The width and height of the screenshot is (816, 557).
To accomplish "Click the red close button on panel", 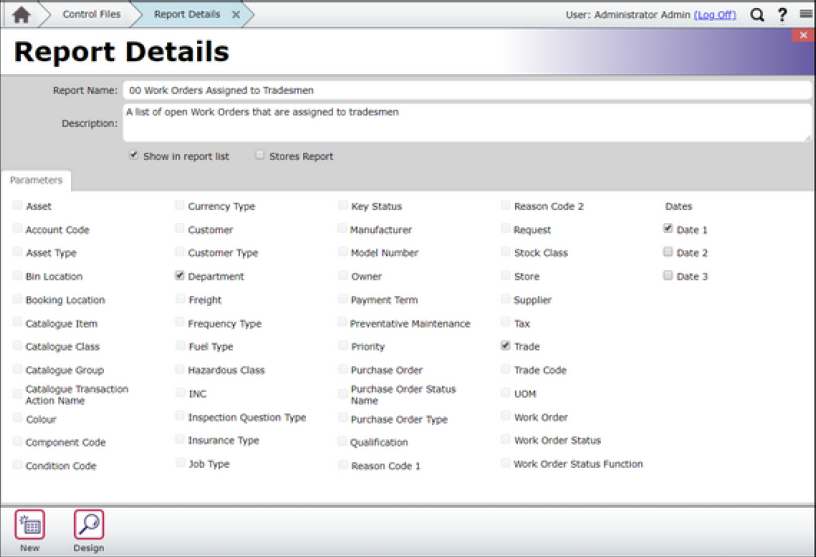I will (x=804, y=35).
